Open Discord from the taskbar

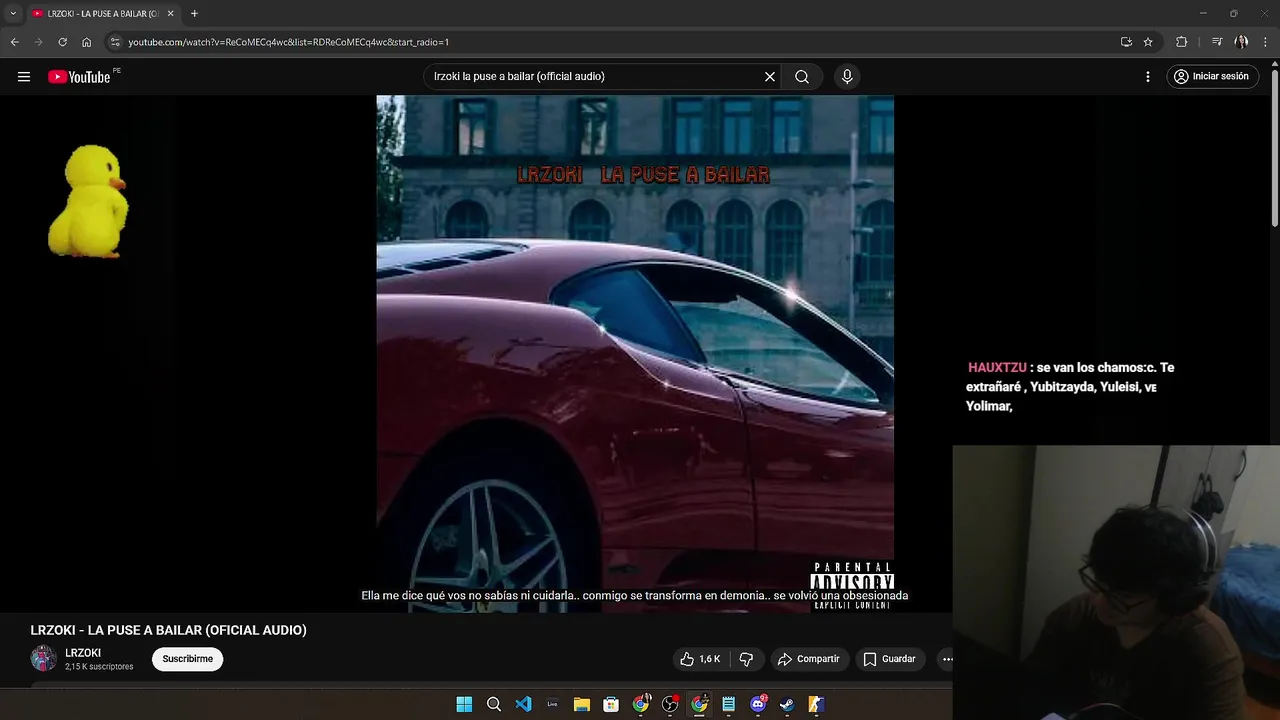758,704
